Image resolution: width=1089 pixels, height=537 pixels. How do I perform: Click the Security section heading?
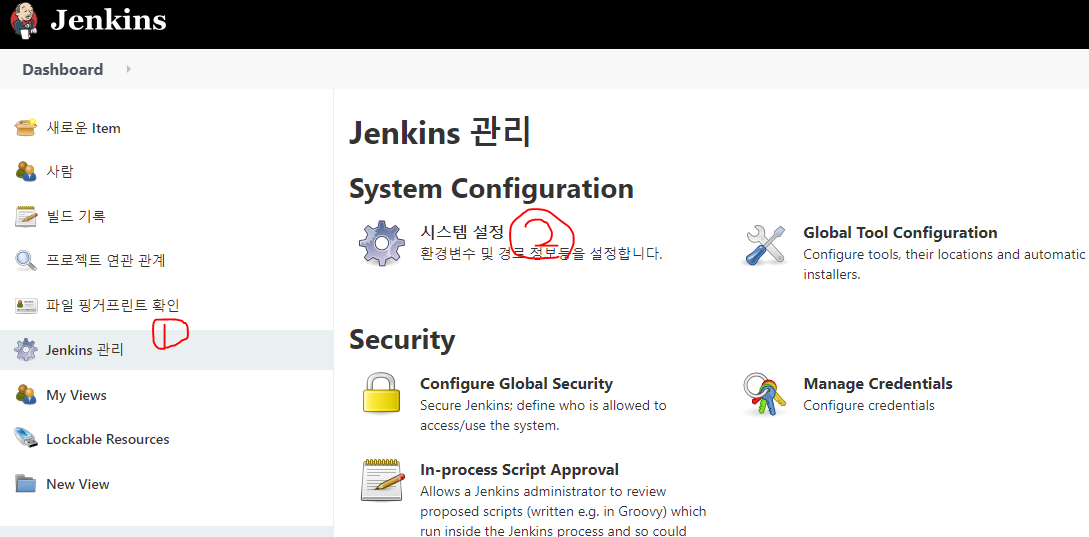coord(402,340)
